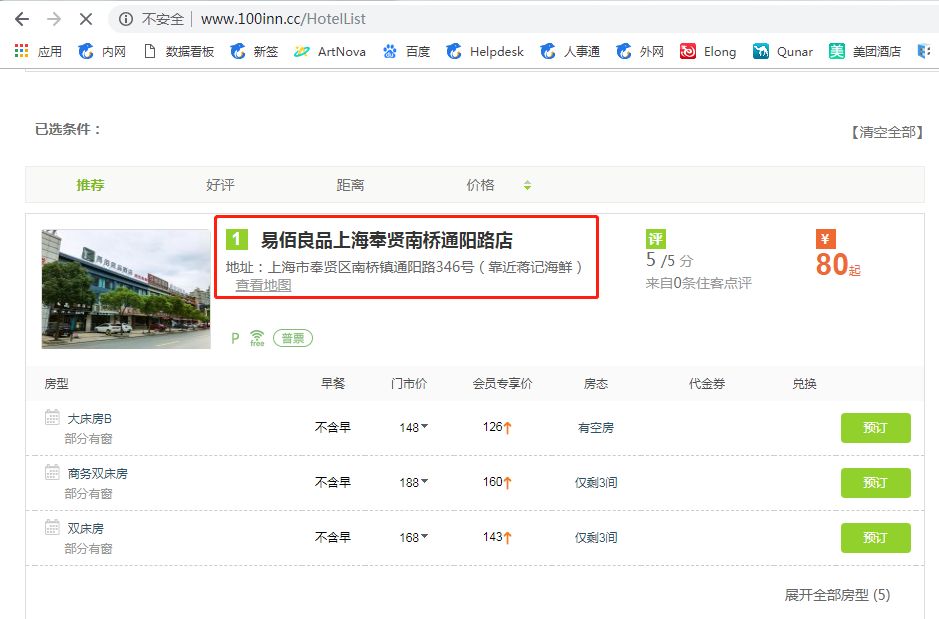
Task: Clear all filters via 清空全部
Action: pyautogui.click(x=887, y=132)
